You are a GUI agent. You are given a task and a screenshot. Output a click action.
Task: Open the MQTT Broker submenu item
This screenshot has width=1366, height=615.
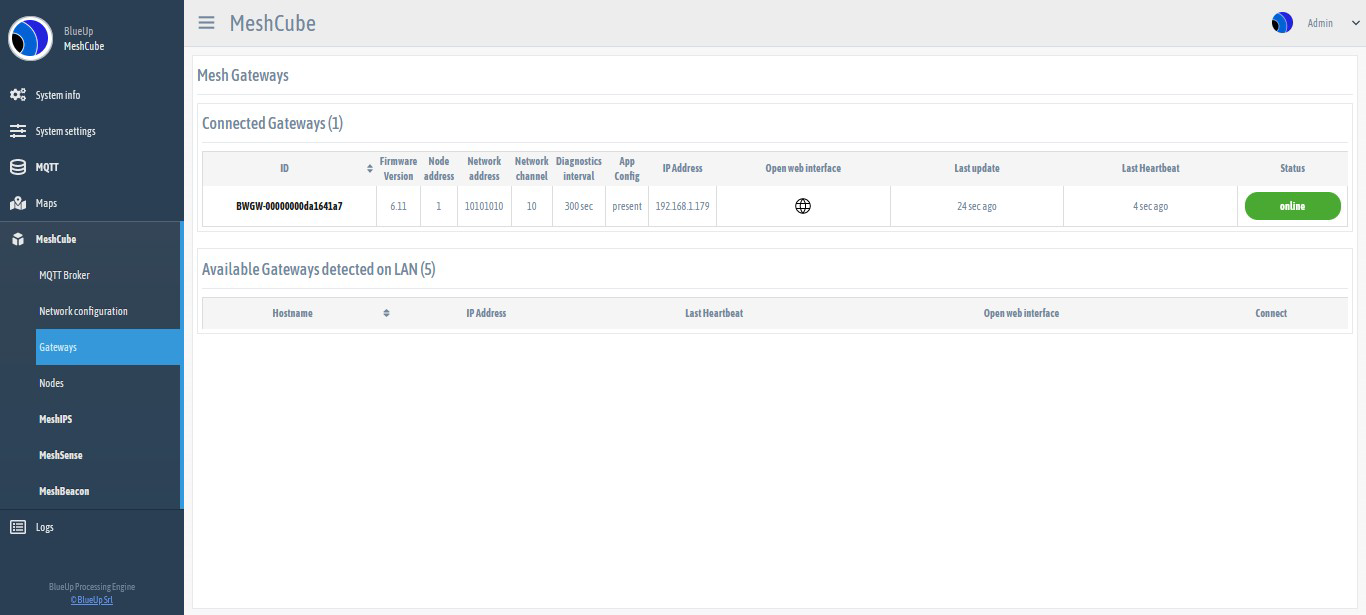(64, 275)
